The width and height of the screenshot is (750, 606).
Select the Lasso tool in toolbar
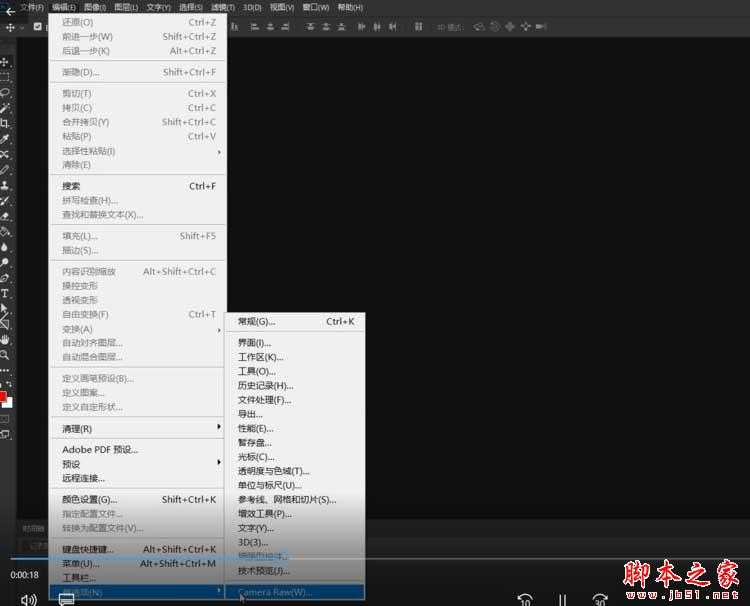5,92
